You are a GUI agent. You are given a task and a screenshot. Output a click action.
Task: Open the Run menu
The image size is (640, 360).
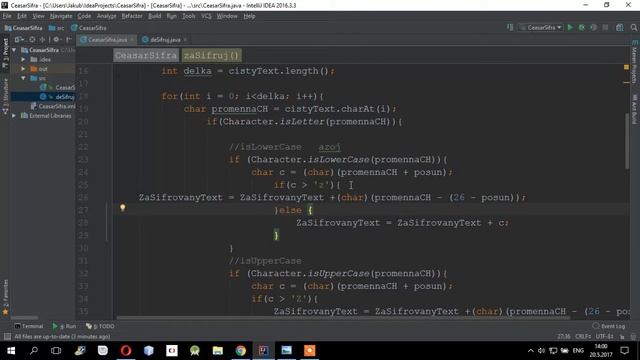point(171,16)
